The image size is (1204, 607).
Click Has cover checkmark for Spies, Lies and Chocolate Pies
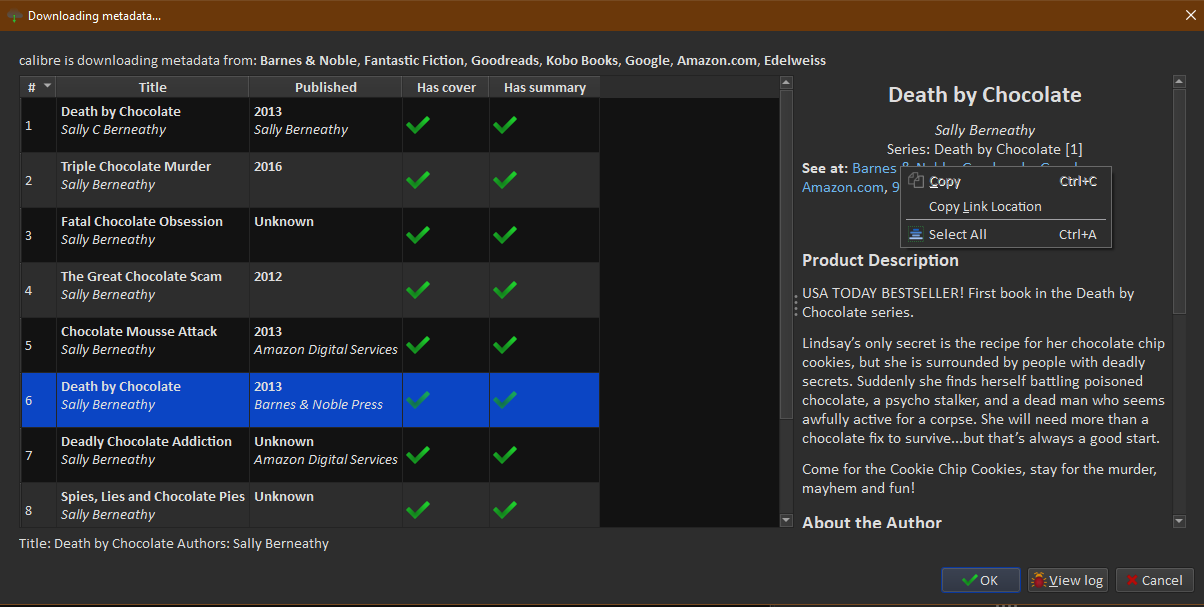[x=418, y=510]
